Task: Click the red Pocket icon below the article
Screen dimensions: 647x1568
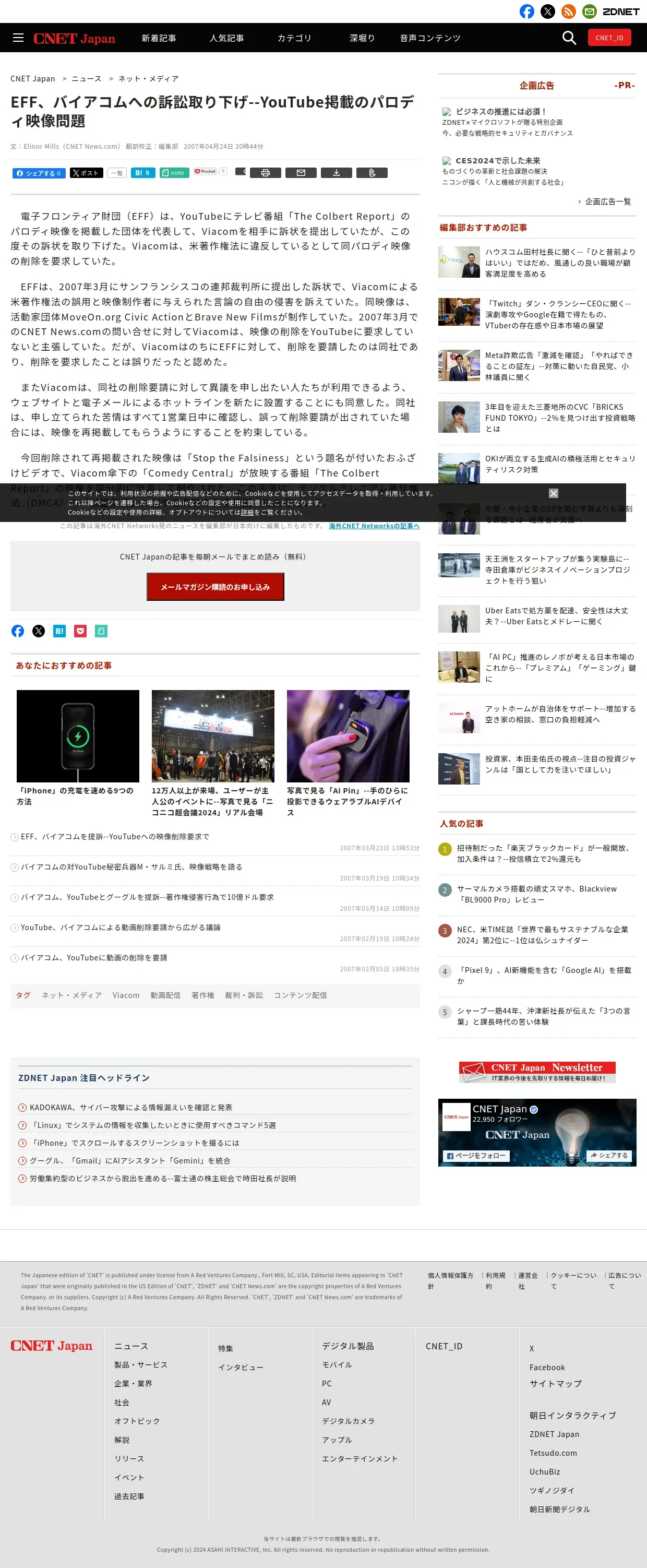Action: coord(80,631)
